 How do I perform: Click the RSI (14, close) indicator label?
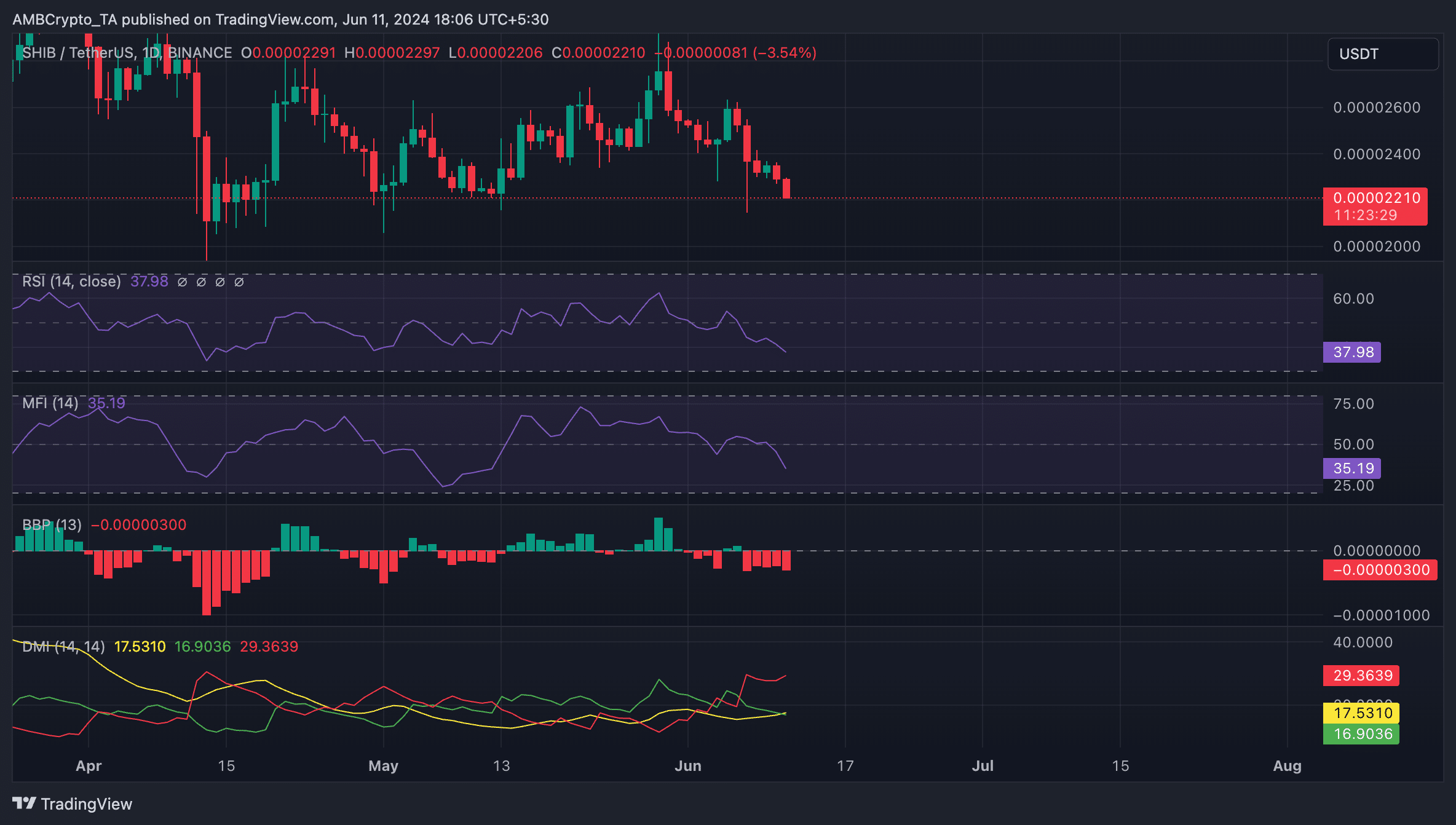coord(71,282)
